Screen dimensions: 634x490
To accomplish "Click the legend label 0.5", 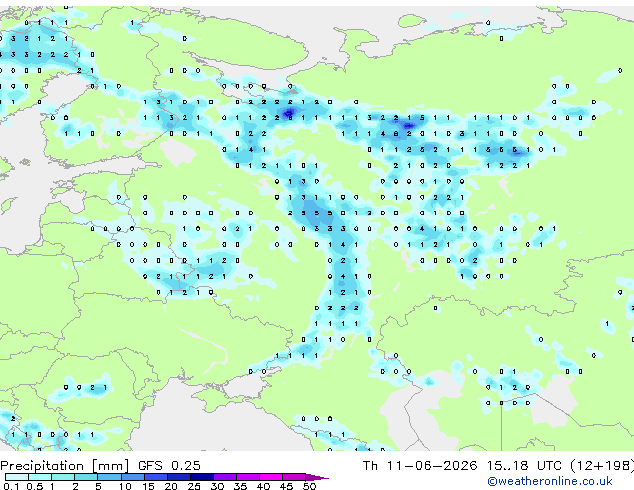I will pyautogui.click(x=34, y=486).
